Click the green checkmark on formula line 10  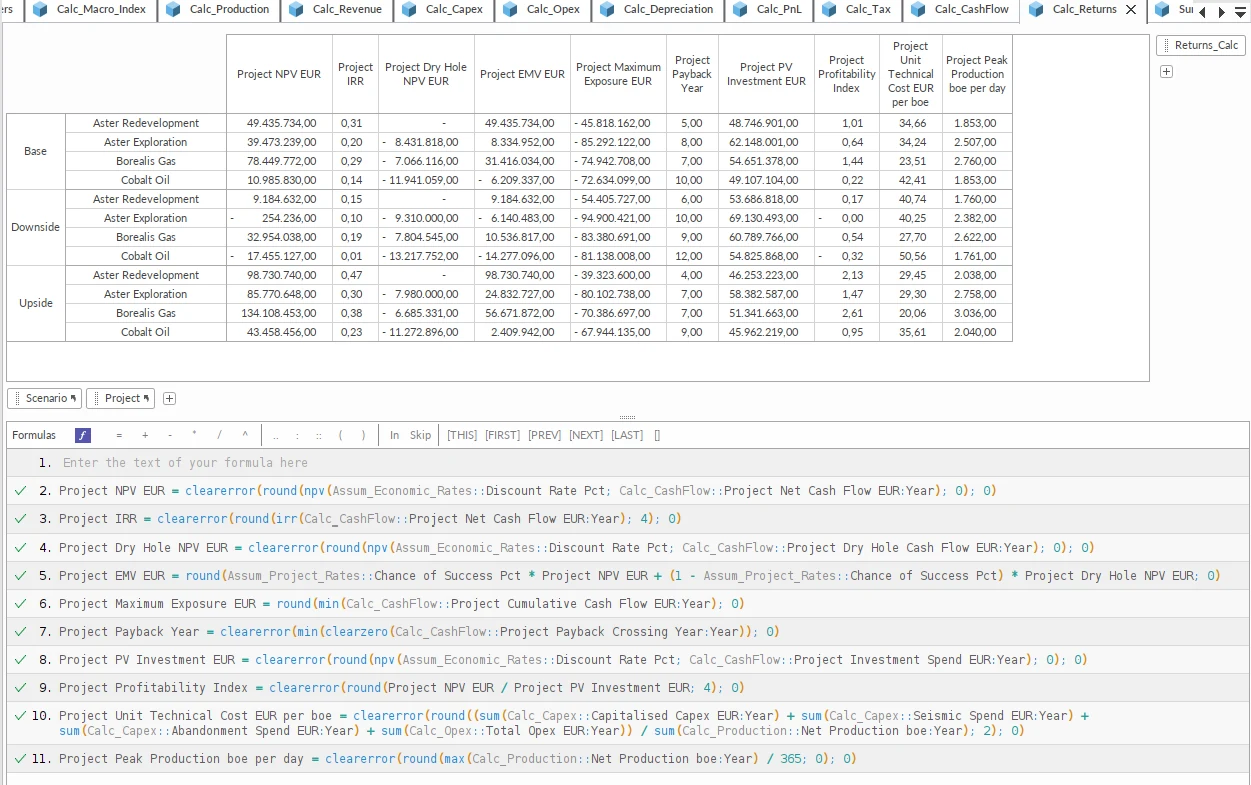click(20, 715)
